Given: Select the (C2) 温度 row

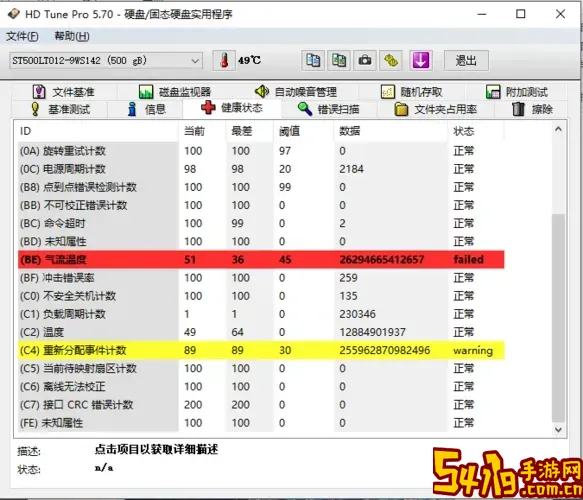Looking at the screenshot, I should (261, 332).
